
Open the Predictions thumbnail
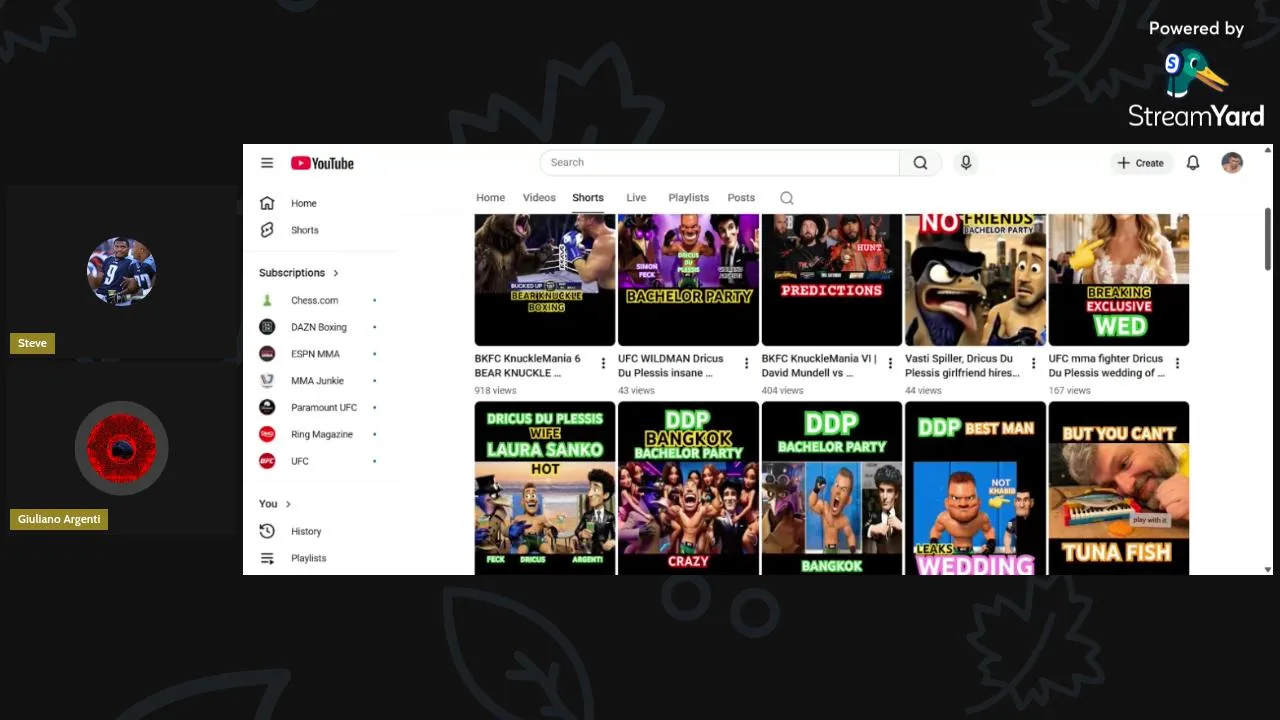(x=832, y=280)
